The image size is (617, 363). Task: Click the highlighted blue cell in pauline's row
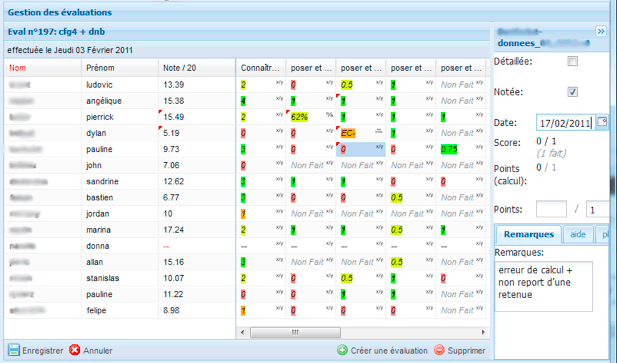click(361, 149)
